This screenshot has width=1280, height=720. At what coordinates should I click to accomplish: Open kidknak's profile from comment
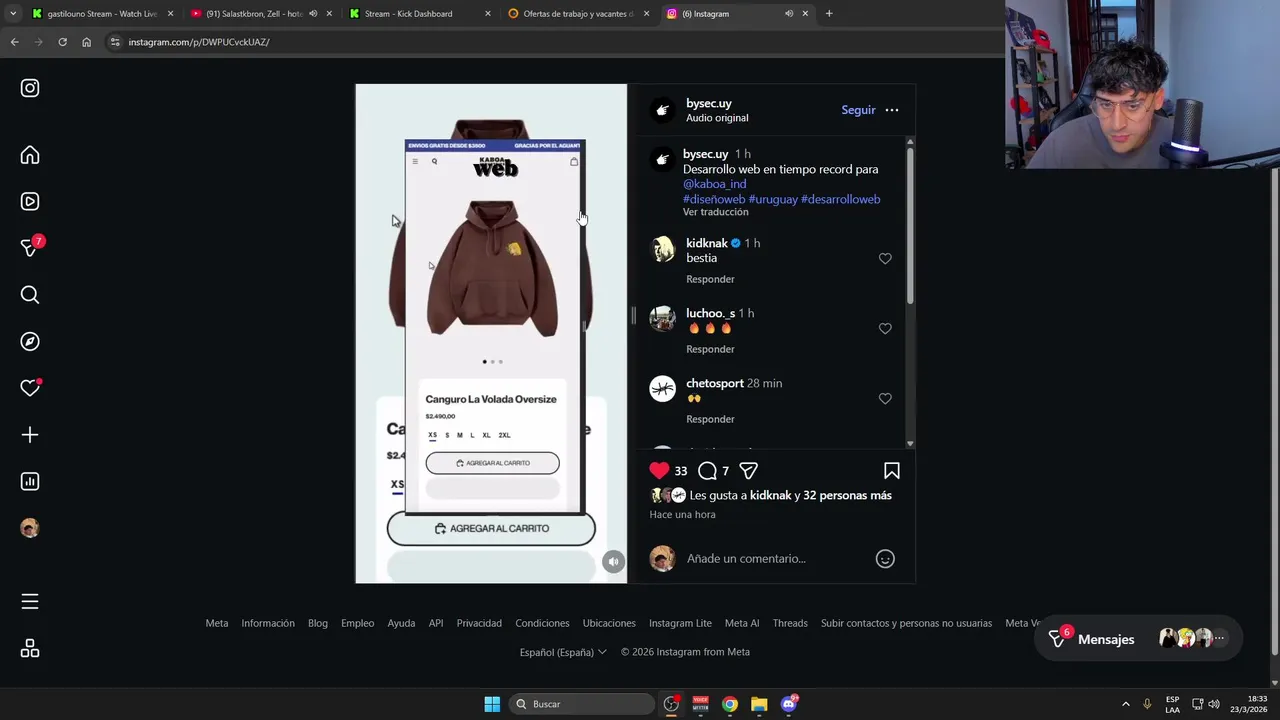[707, 243]
